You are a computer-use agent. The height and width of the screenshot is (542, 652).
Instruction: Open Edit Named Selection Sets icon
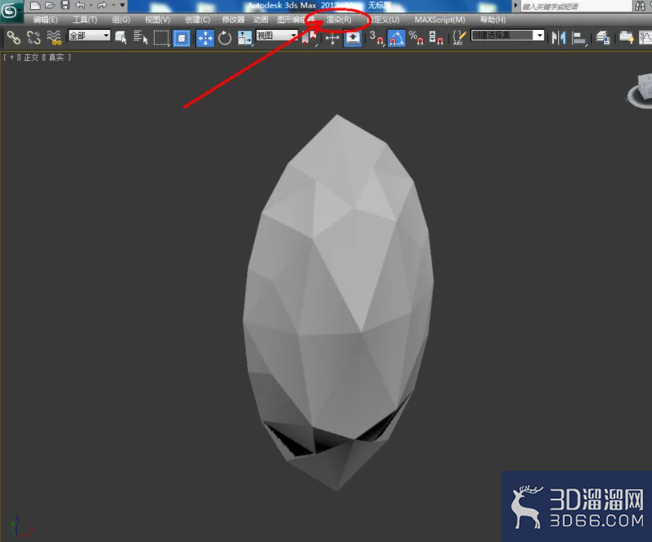pos(459,38)
